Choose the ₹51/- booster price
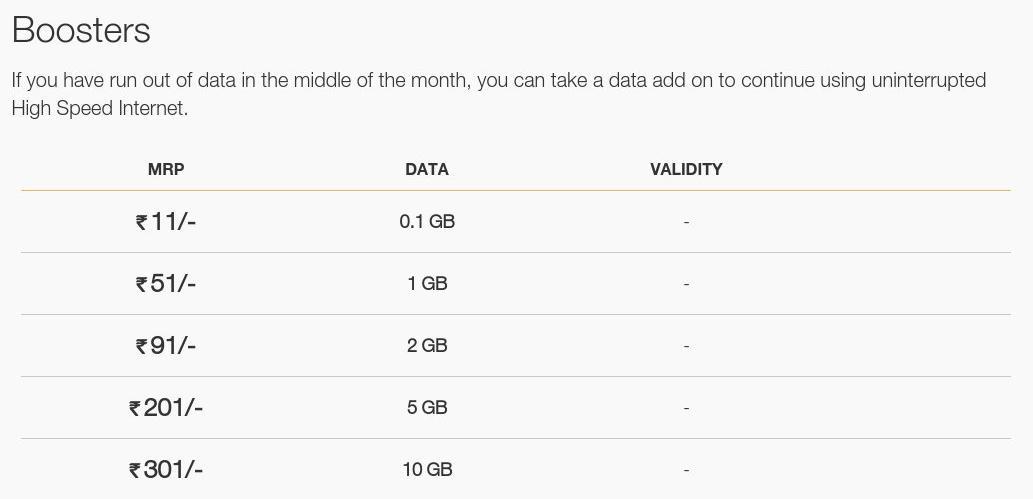The height and width of the screenshot is (499, 1033). point(166,283)
